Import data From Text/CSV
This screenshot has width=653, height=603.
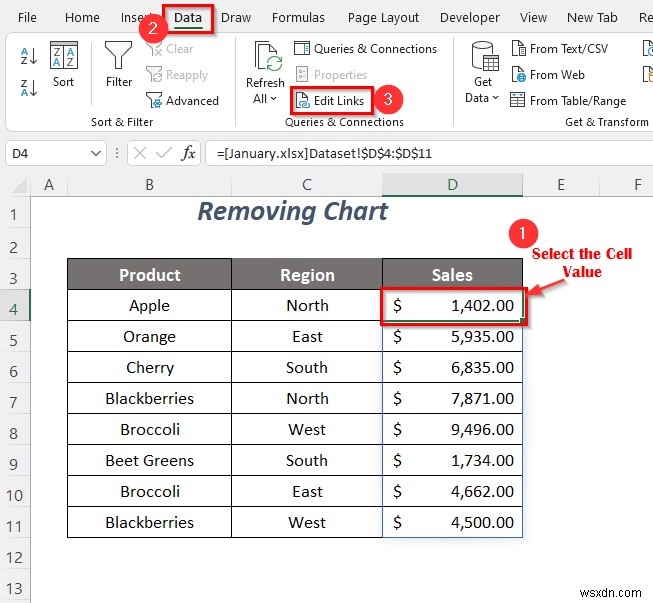pos(560,49)
